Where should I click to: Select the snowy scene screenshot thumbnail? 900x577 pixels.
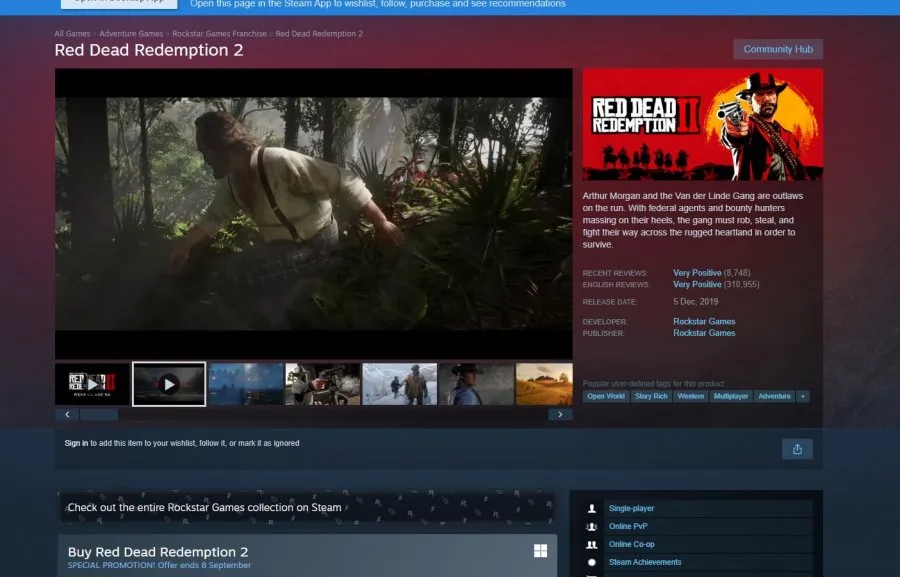tap(399, 384)
